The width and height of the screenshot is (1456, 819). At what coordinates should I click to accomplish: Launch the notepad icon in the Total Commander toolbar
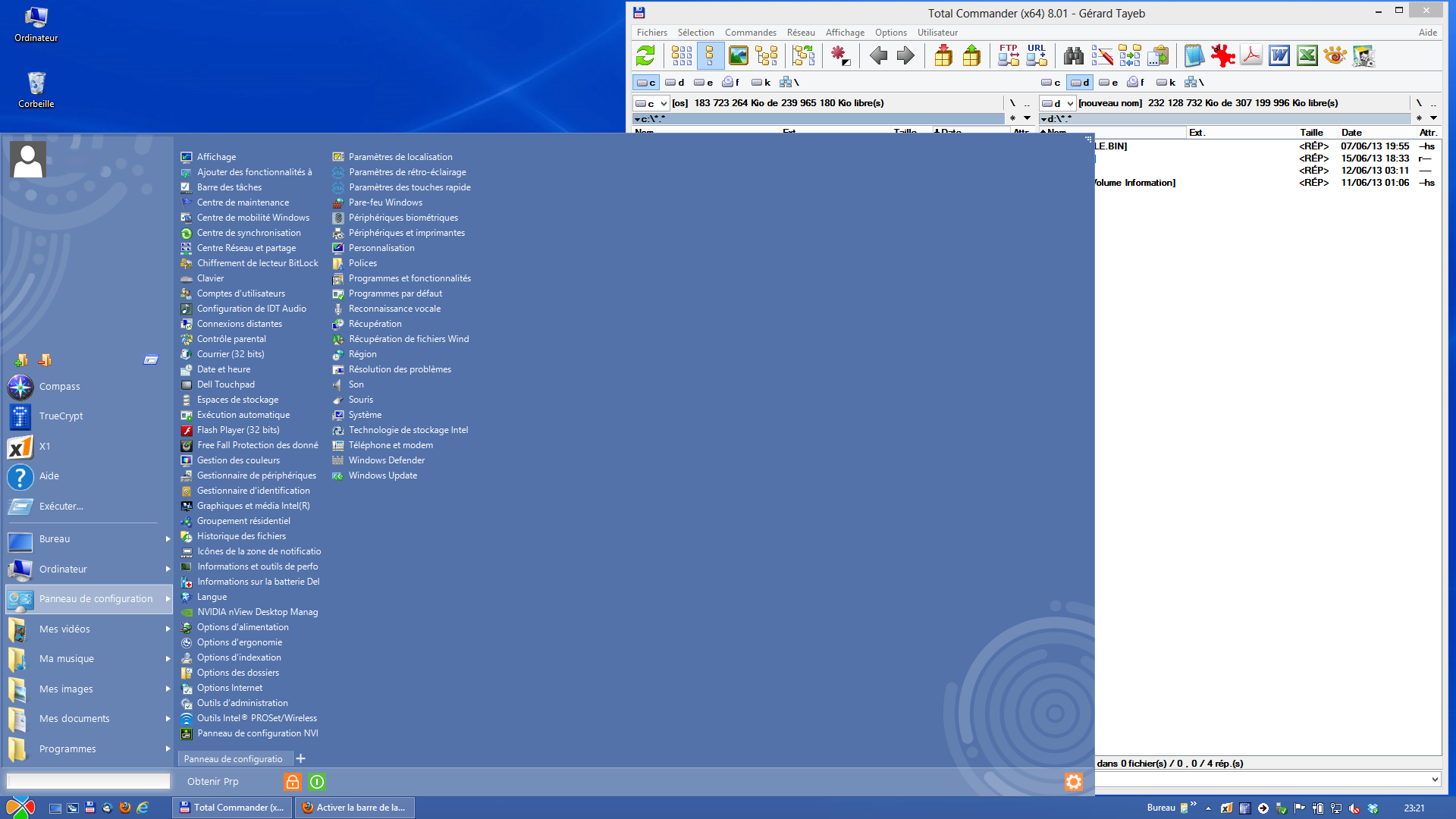point(1194,55)
